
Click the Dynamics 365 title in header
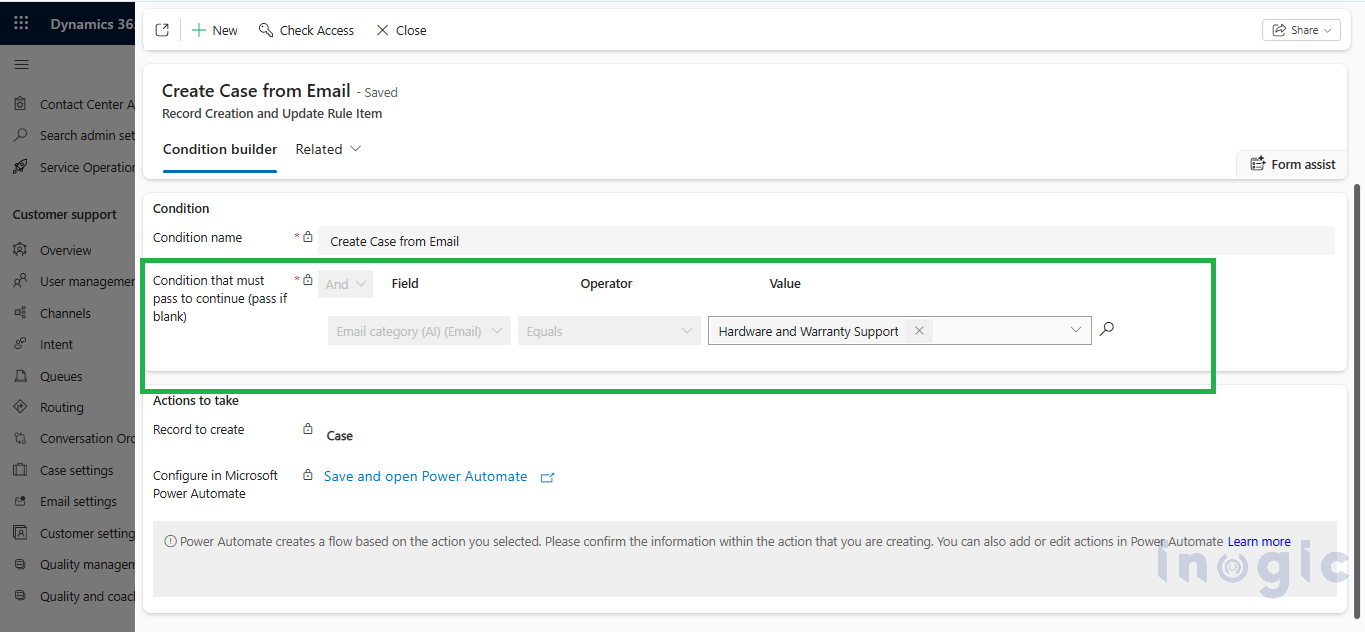92,24
